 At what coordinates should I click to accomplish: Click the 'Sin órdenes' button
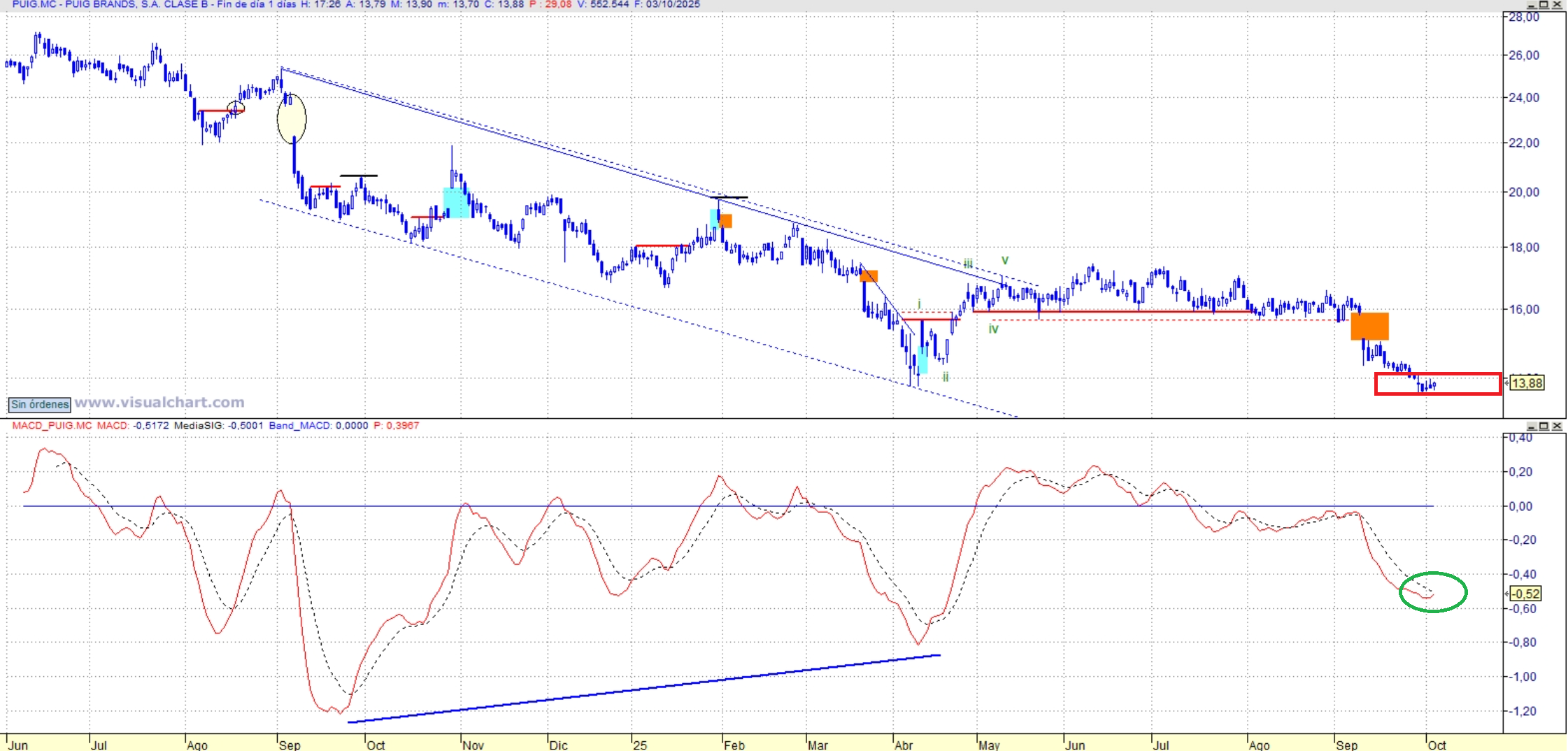pos(40,404)
